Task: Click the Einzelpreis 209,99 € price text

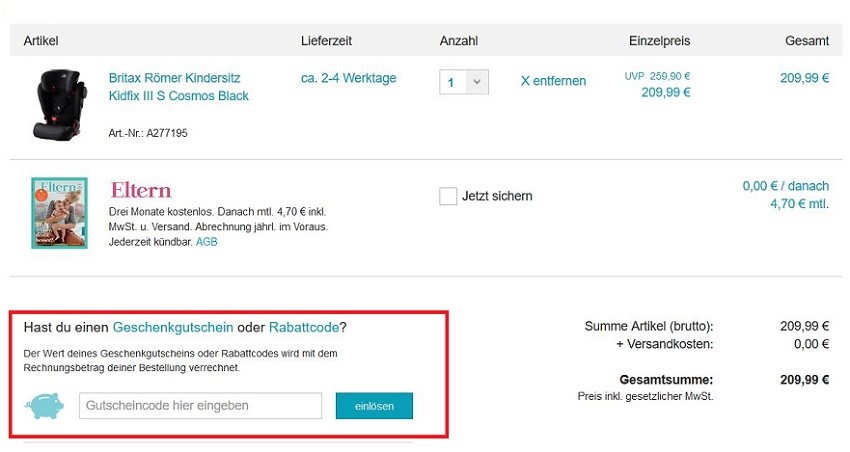Action: pyautogui.click(x=666, y=93)
